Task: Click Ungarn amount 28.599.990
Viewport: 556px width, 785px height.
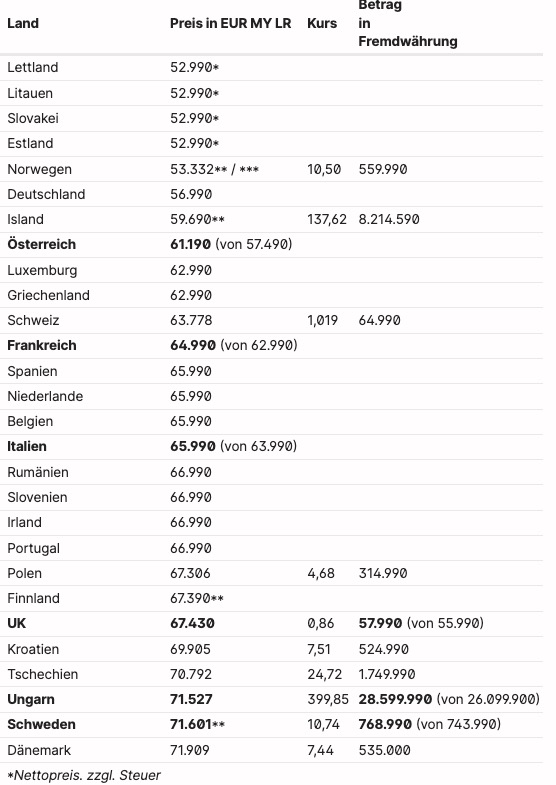Action: (x=395, y=699)
